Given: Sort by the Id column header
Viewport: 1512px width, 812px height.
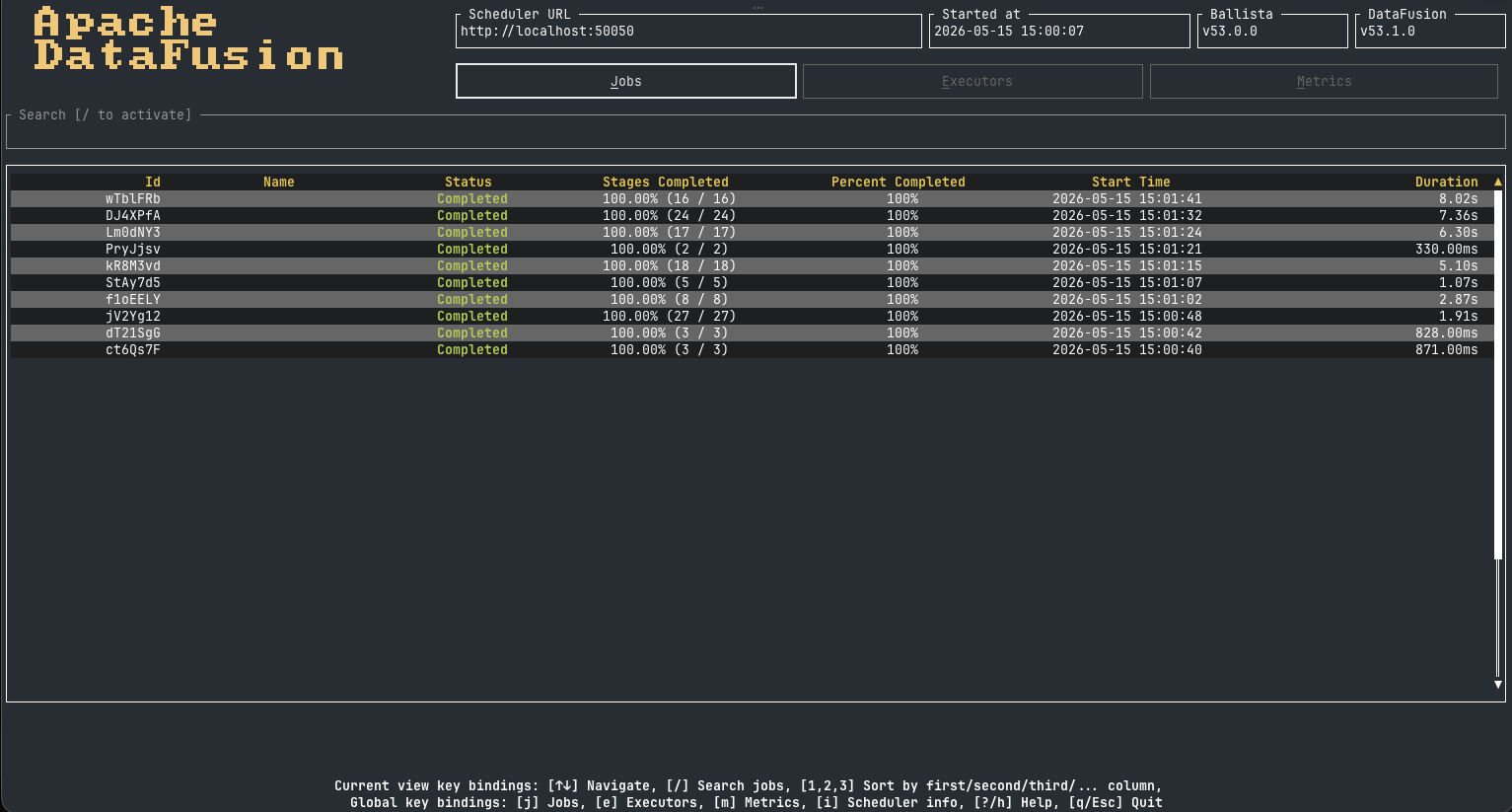Looking at the screenshot, I should pyautogui.click(x=153, y=182).
